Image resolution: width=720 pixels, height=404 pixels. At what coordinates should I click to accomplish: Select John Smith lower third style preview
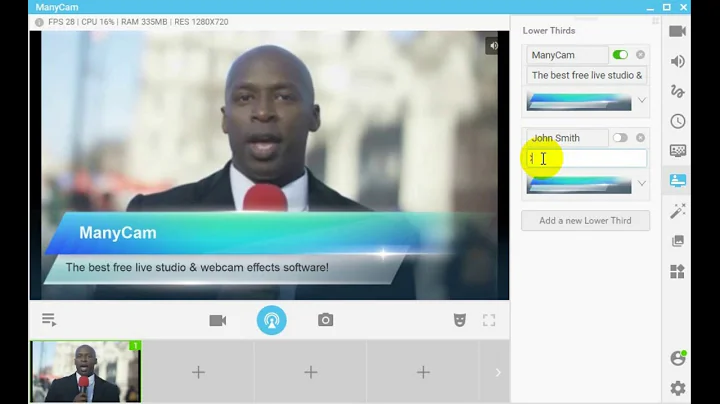(x=579, y=185)
